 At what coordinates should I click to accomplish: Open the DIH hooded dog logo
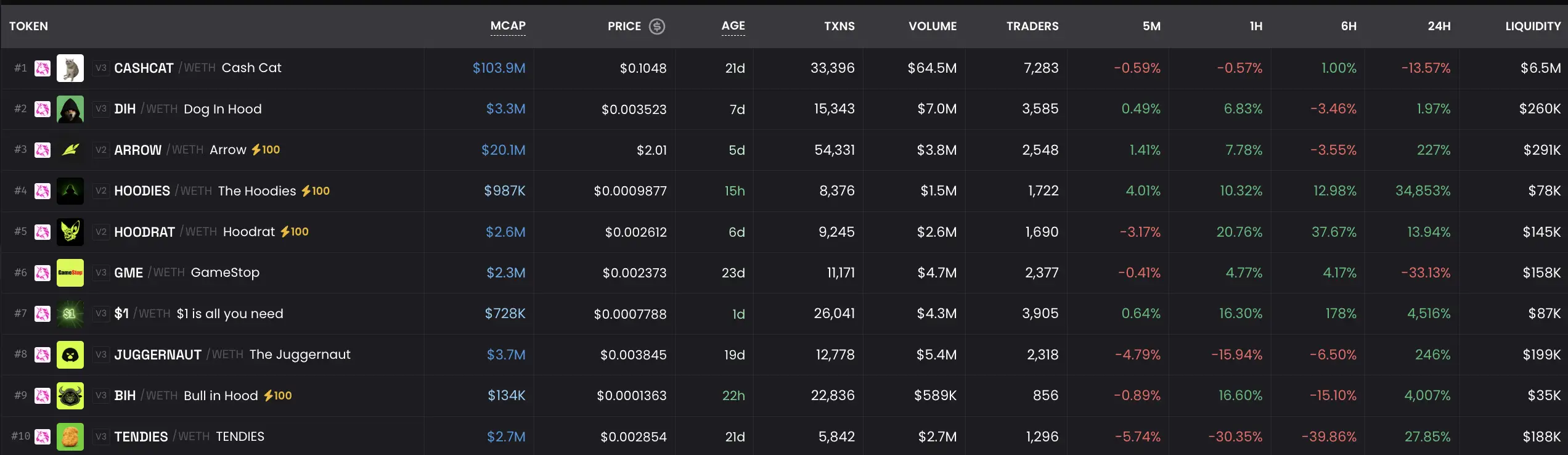[70, 109]
